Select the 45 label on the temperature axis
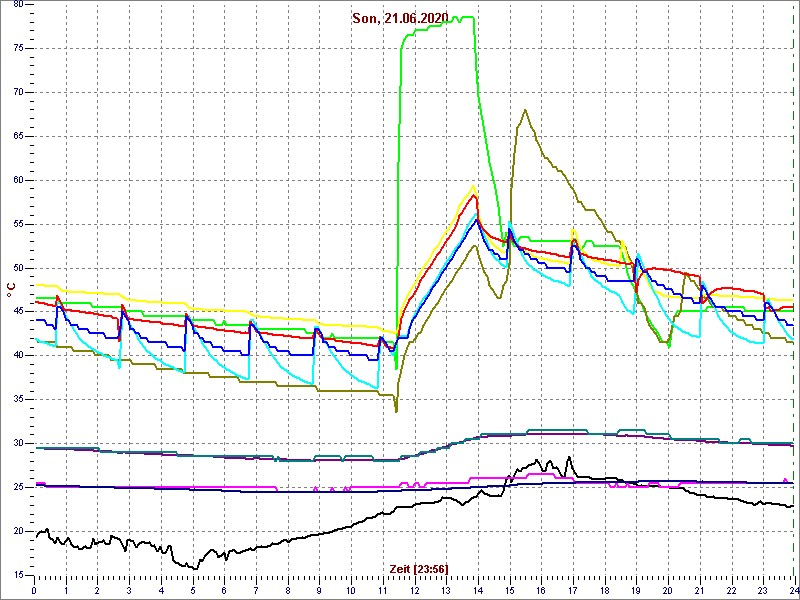The width and height of the screenshot is (800, 600). (19, 312)
